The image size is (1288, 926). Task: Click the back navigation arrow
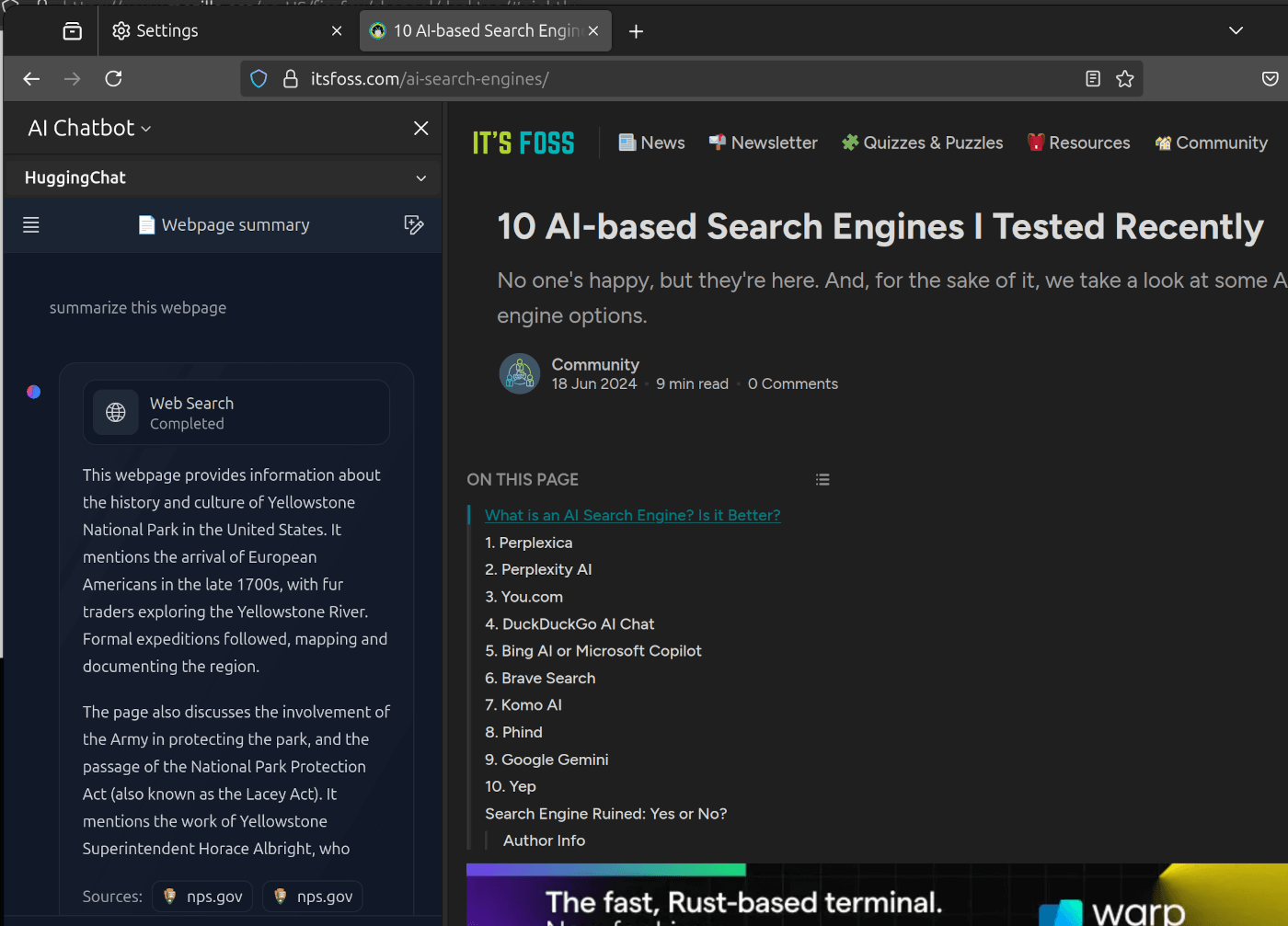pos(31,79)
